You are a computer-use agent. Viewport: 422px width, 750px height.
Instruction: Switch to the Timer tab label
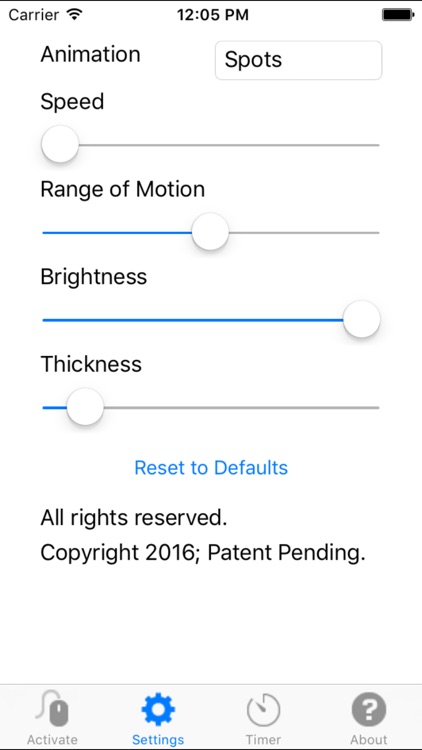[x=263, y=739]
